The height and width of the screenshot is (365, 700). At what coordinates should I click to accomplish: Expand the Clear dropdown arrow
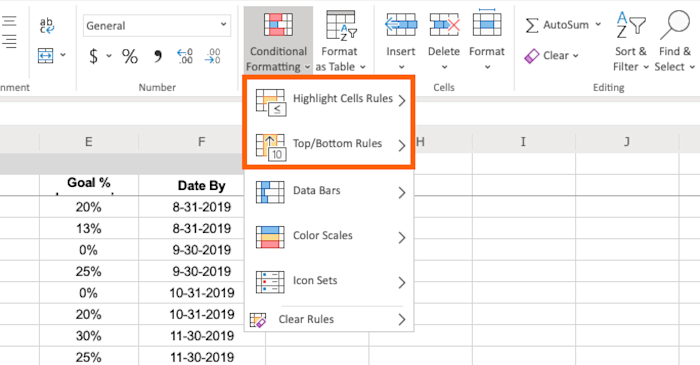click(x=575, y=56)
